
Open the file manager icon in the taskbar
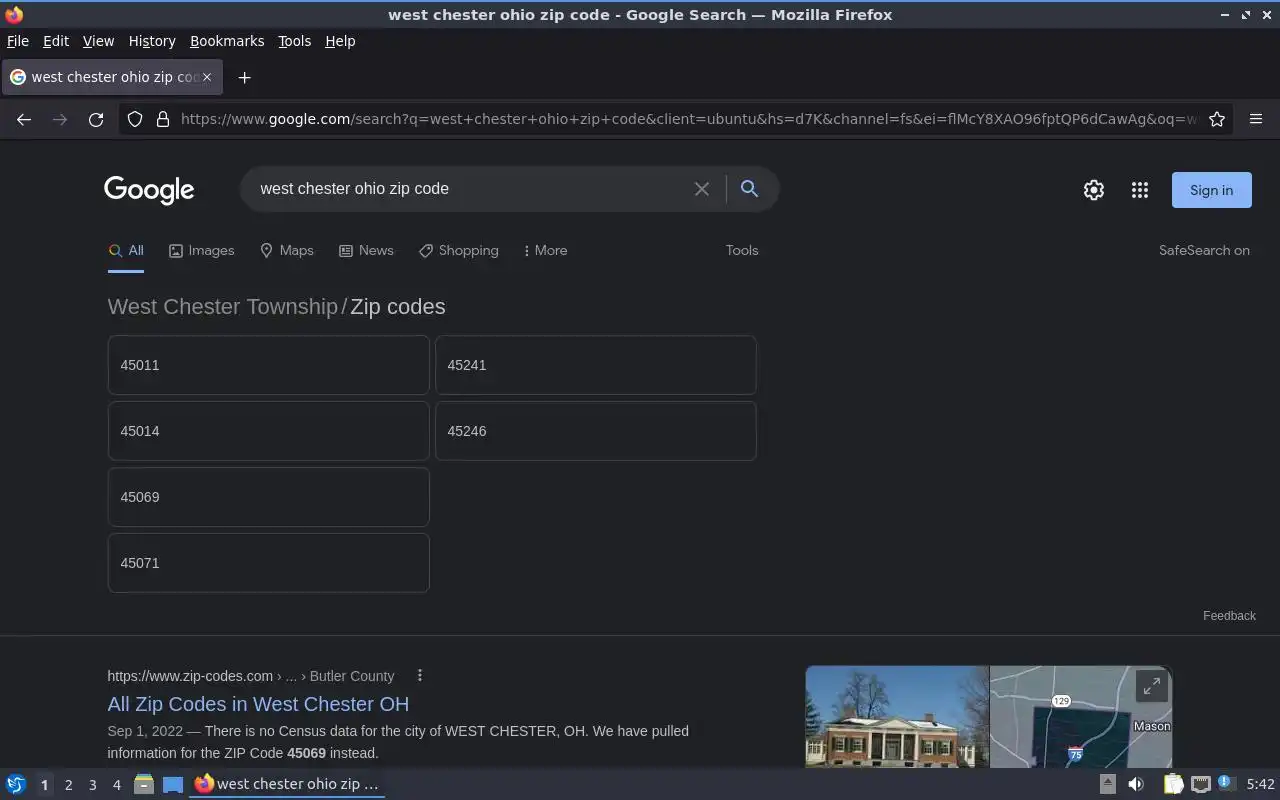[x=144, y=784]
